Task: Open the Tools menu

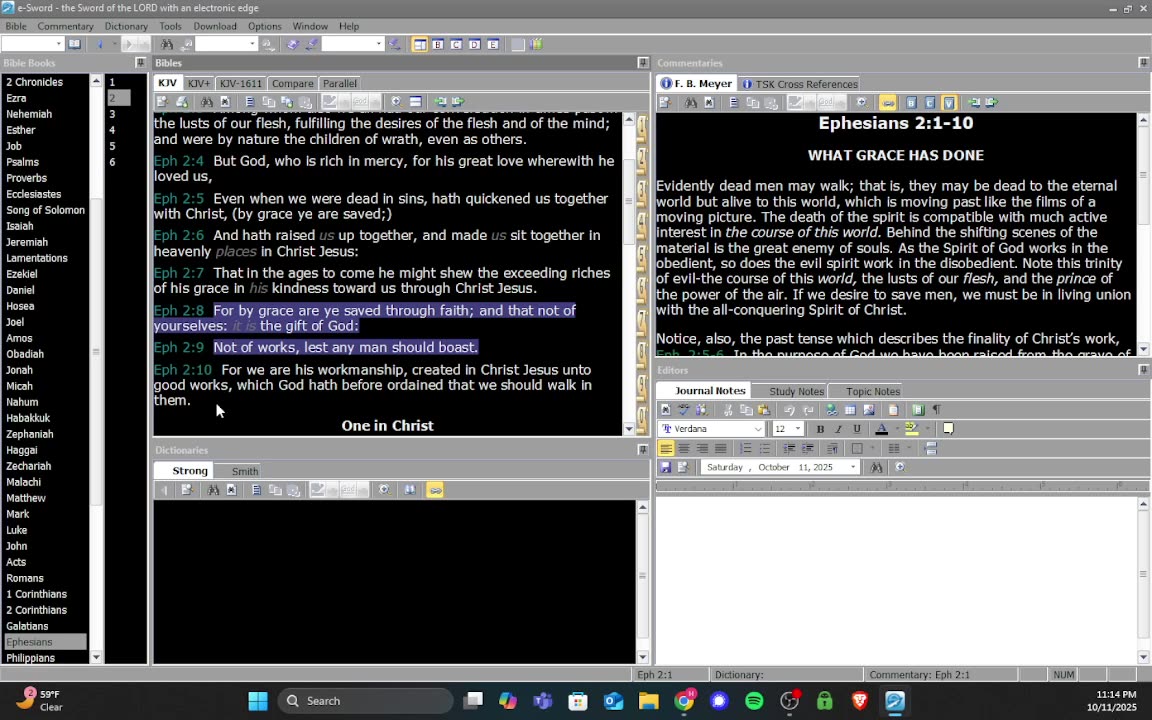Action: 170,26
